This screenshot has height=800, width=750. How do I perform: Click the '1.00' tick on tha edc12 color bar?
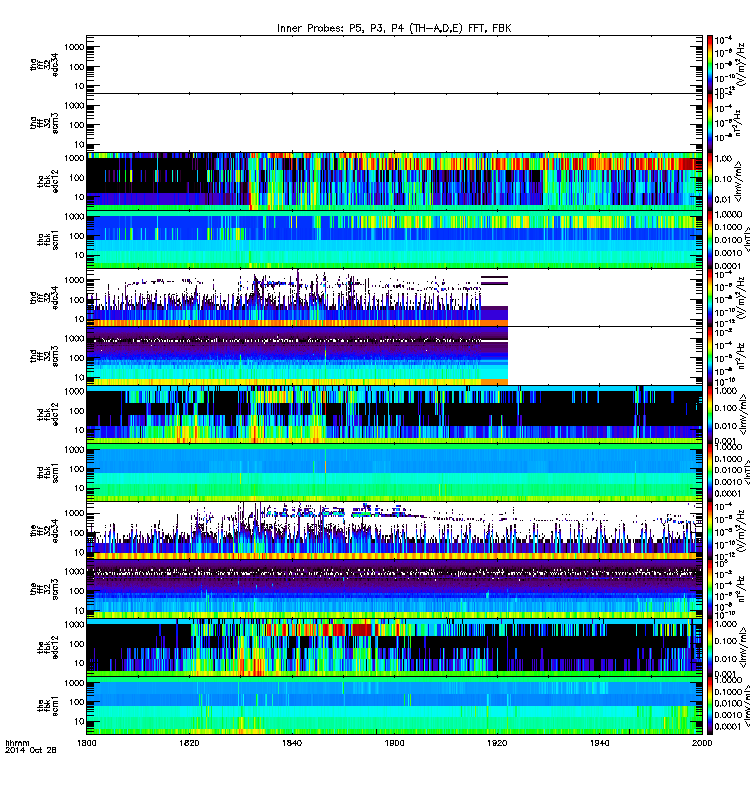(723, 159)
